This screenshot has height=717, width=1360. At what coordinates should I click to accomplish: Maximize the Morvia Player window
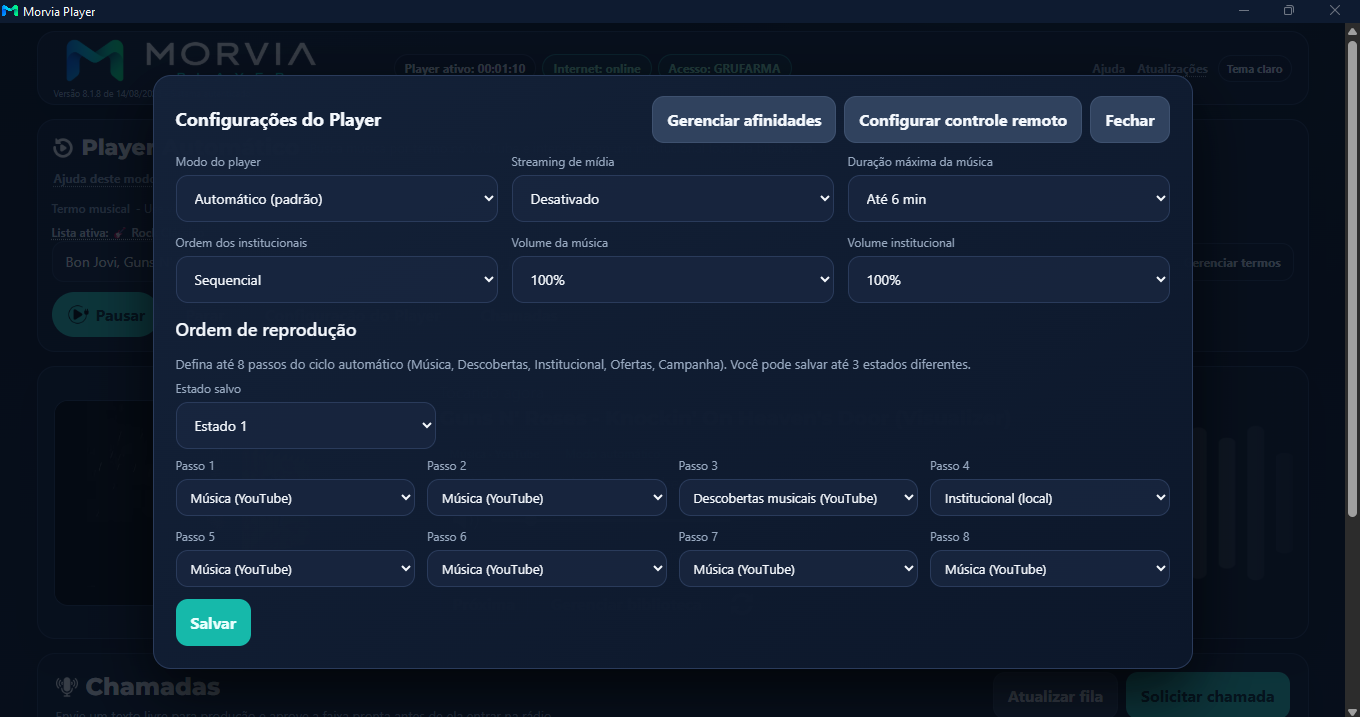(1289, 11)
